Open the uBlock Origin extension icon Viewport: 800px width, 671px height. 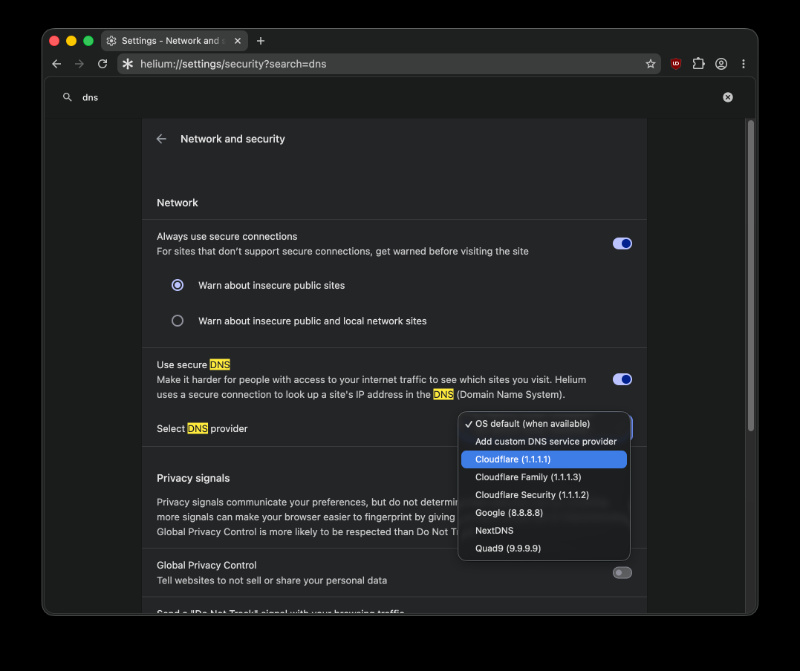coord(676,64)
